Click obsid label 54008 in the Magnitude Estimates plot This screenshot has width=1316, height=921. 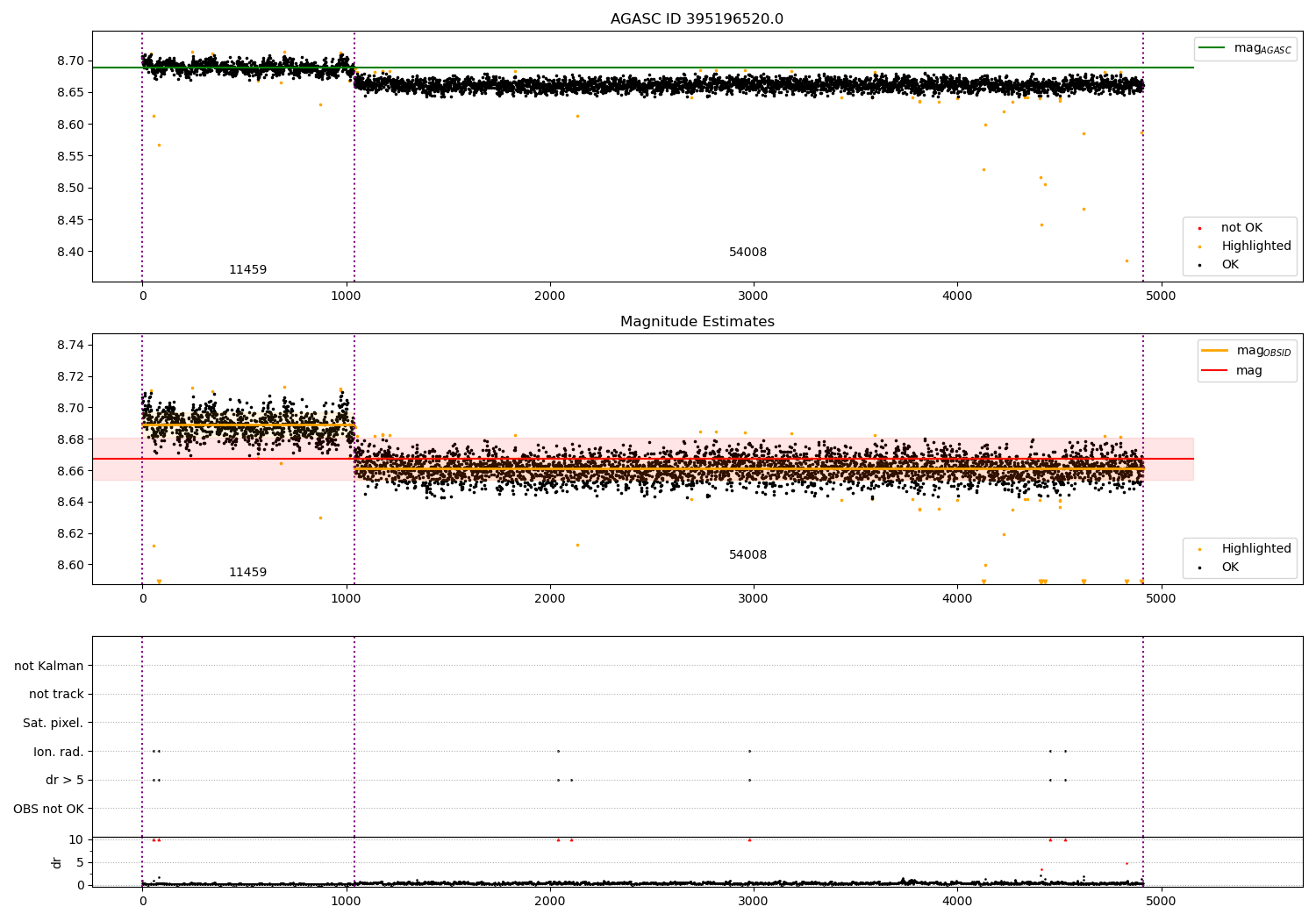pos(747,555)
